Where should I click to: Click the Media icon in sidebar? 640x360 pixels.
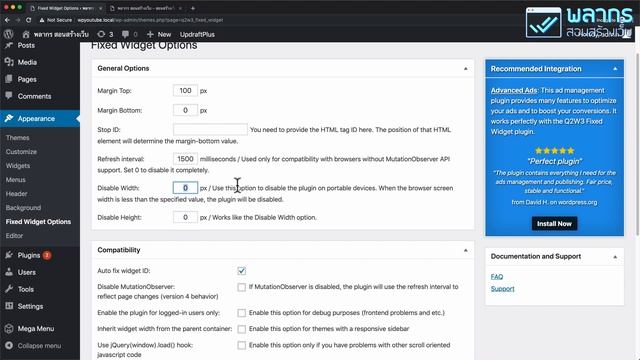point(9,62)
